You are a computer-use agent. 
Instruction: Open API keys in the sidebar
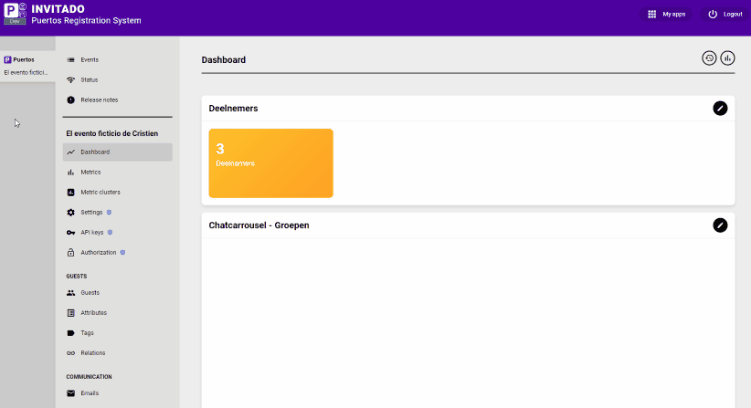click(x=117, y=233)
